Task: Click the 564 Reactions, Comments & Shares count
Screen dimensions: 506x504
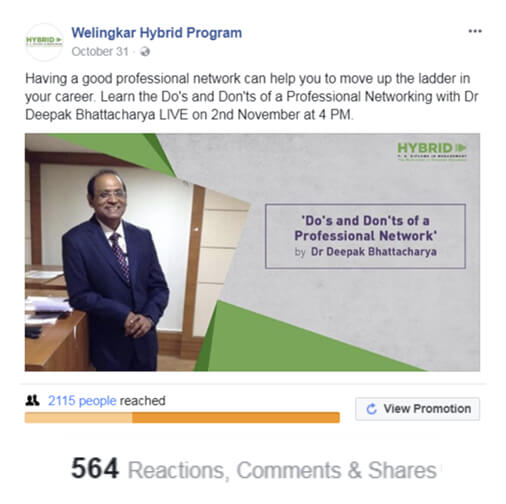Action: (x=254, y=469)
